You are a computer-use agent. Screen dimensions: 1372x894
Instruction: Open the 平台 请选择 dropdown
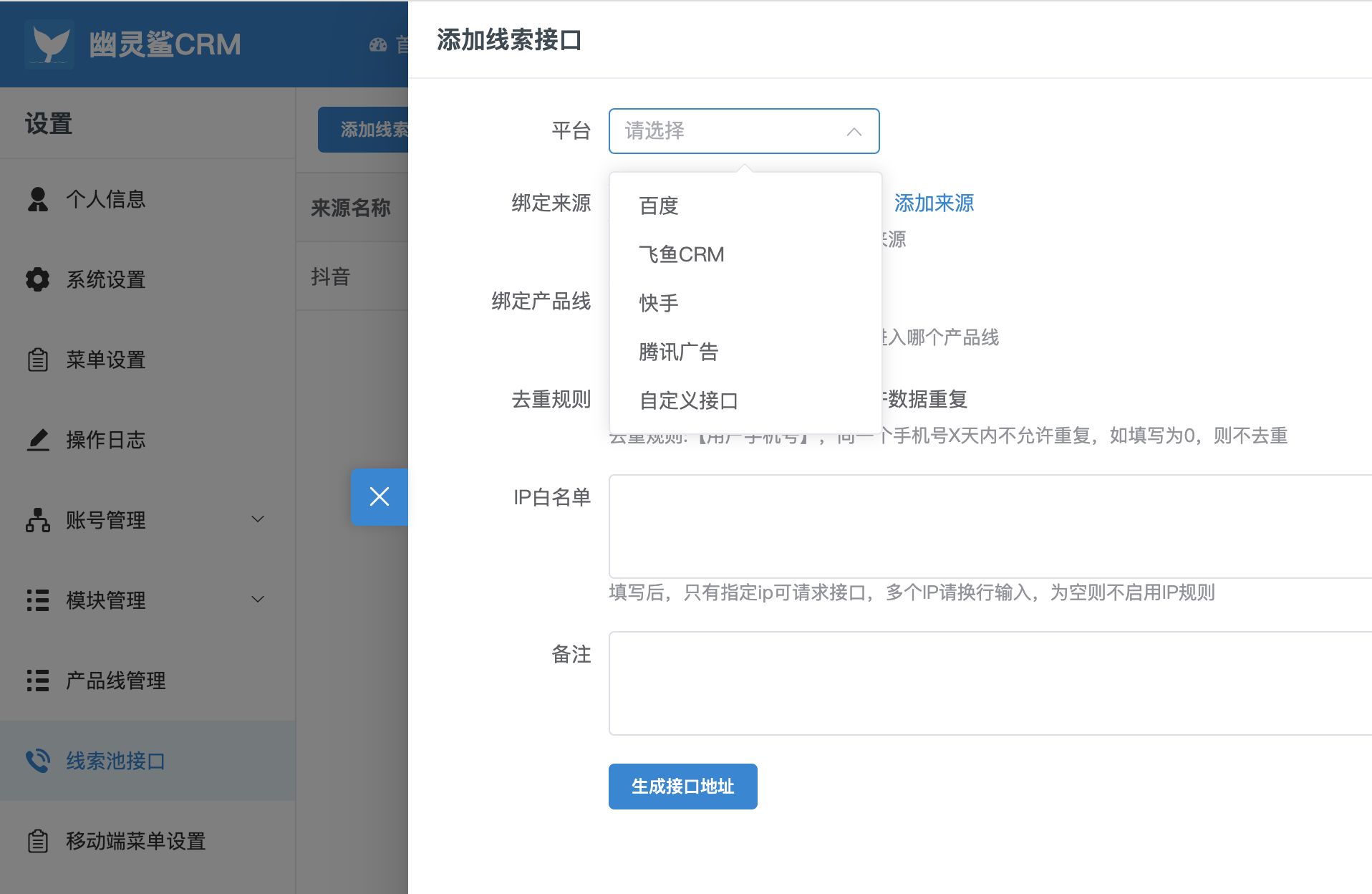pyautogui.click(x=744, y=131)
